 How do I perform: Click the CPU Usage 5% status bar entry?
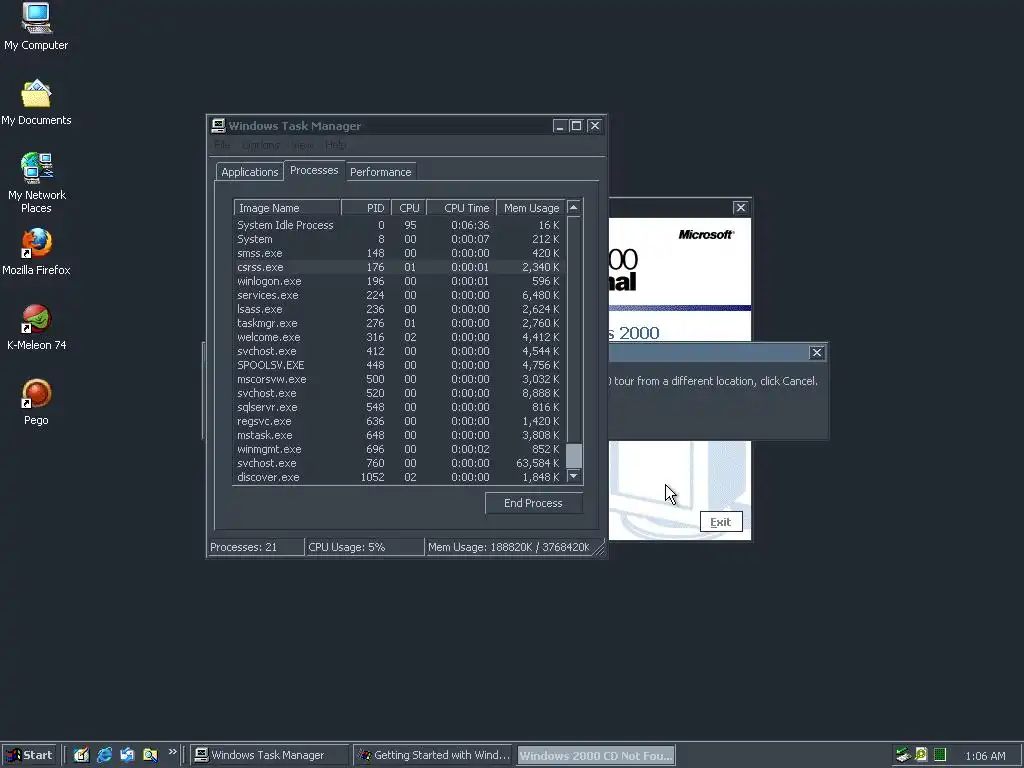click(364, 547)
